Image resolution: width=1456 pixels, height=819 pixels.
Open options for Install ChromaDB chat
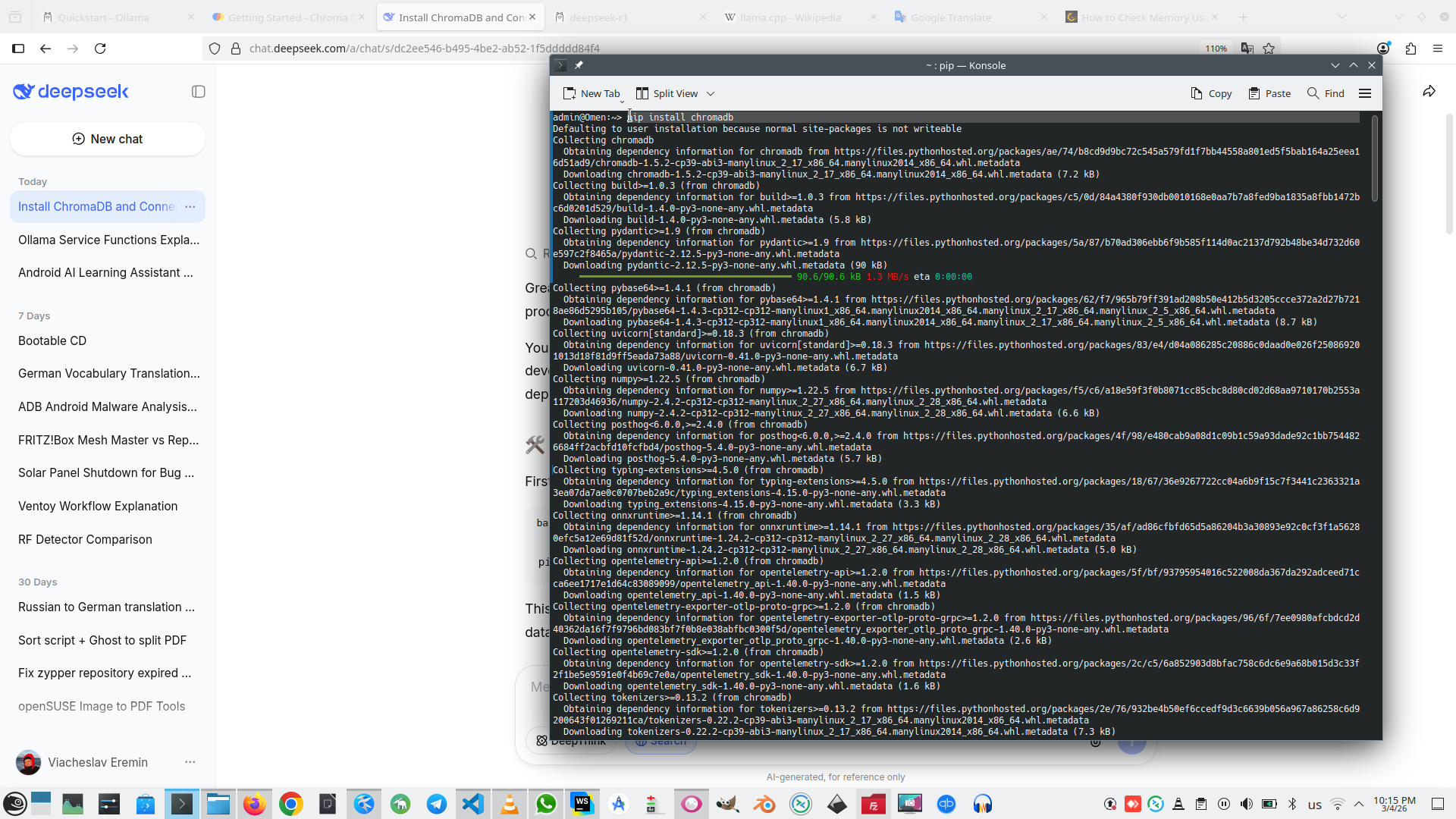[x=190, y=206]
